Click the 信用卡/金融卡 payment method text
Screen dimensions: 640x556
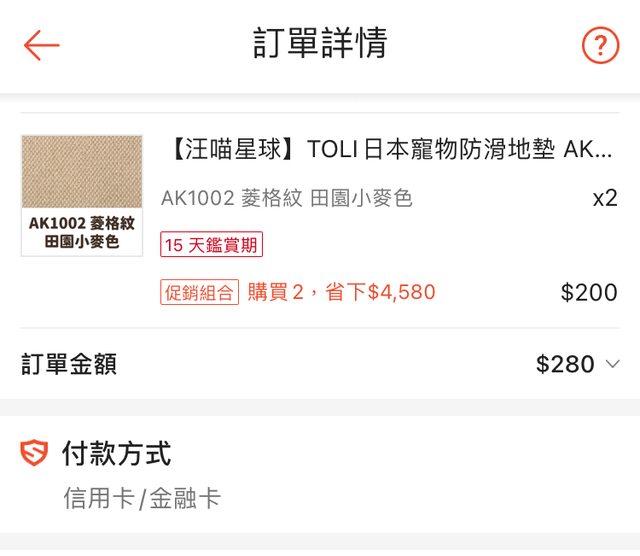(x=141, y=498)
